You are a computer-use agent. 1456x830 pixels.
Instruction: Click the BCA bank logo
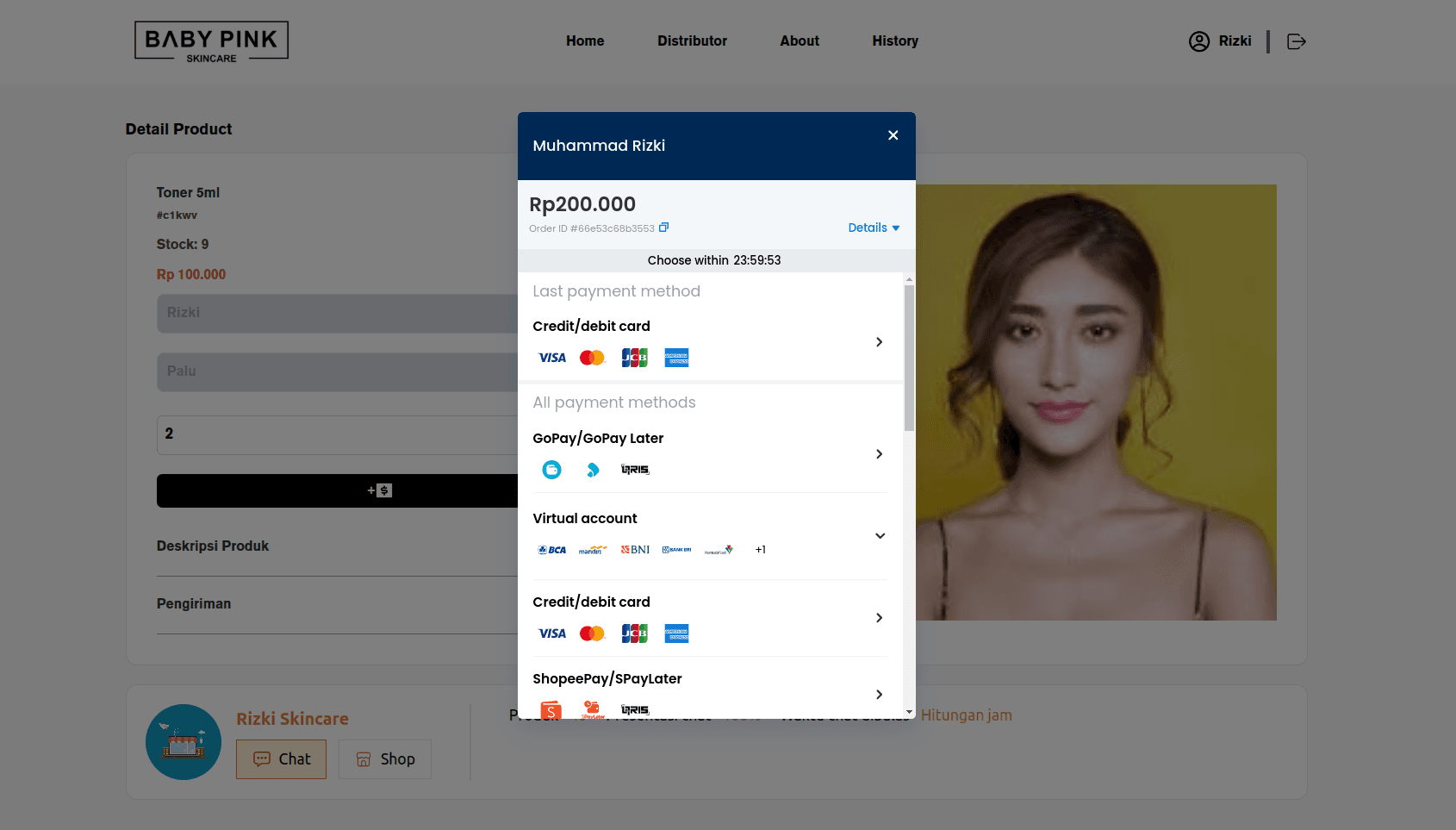point(552,550)
